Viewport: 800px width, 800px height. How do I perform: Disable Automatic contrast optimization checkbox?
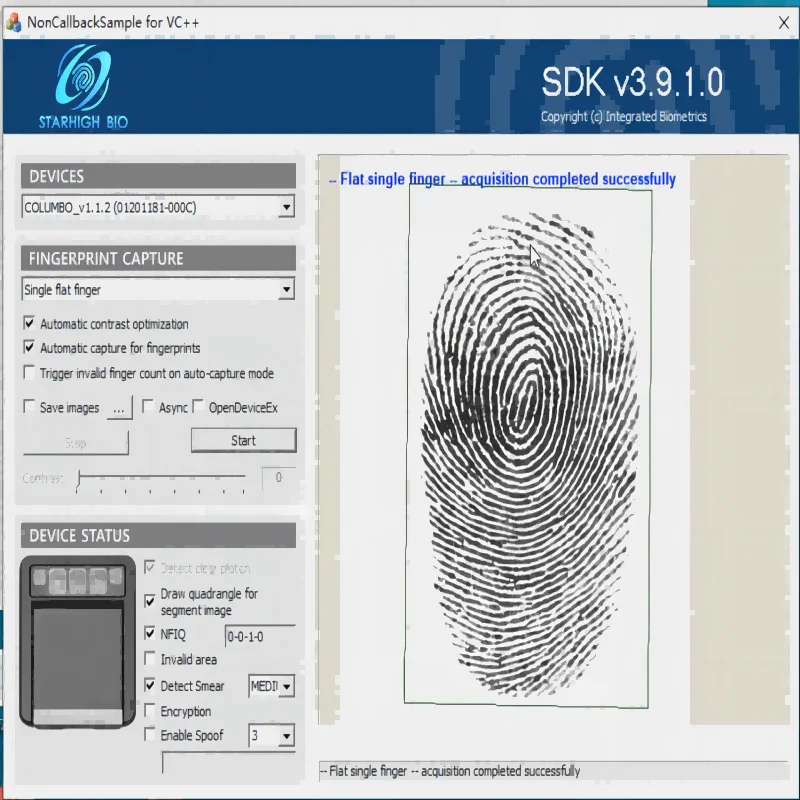[29, 324]
